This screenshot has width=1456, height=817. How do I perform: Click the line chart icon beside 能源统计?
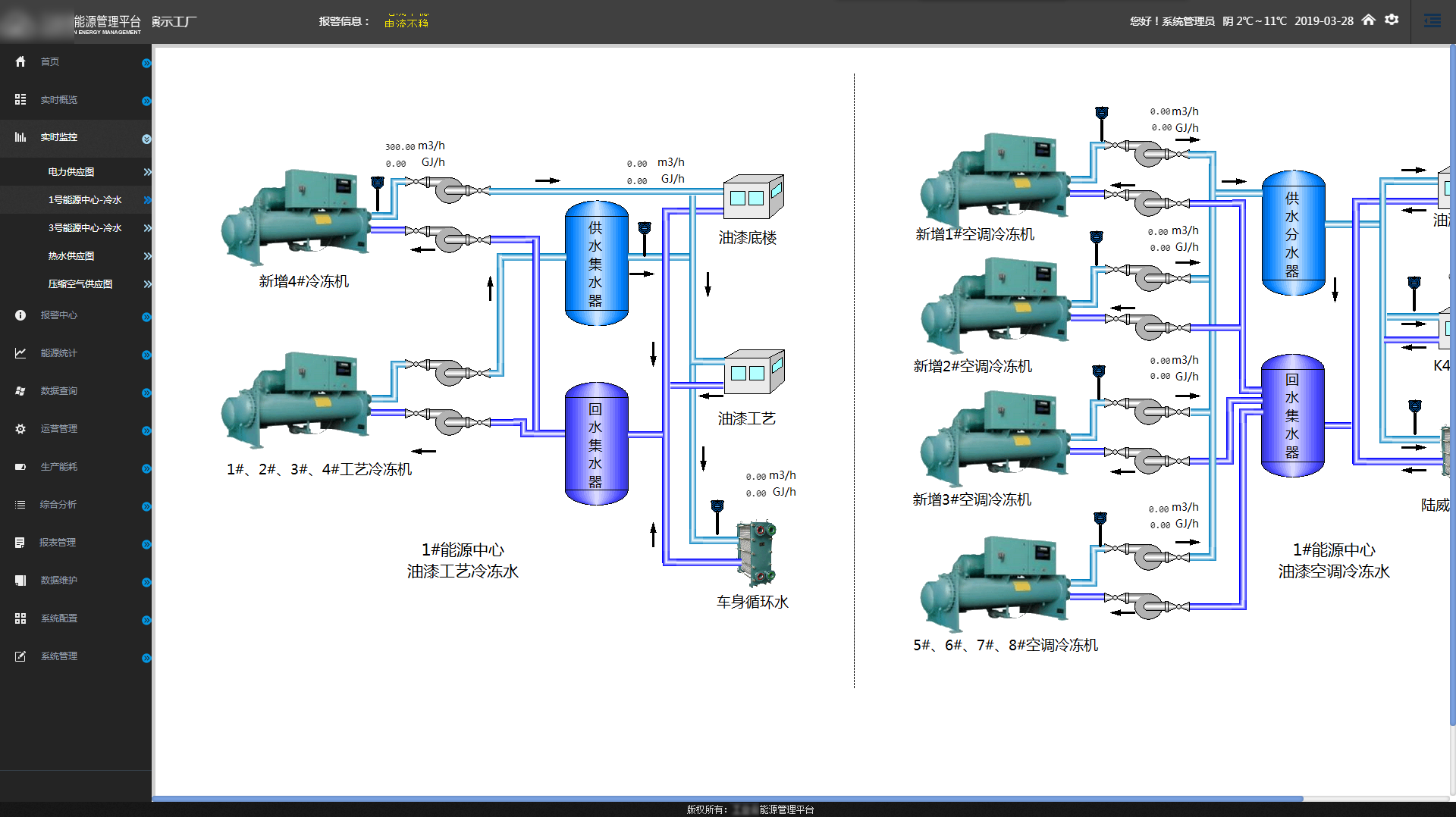20,353
